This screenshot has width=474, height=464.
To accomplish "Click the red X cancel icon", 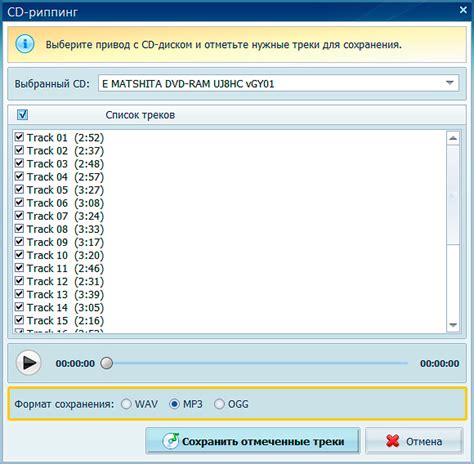I will coord(393,441).
